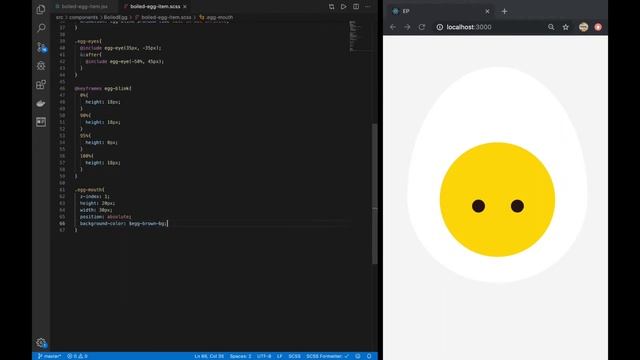Click the zoom magnifier in the address bar
640x360 pixels.
click(551, 27)
